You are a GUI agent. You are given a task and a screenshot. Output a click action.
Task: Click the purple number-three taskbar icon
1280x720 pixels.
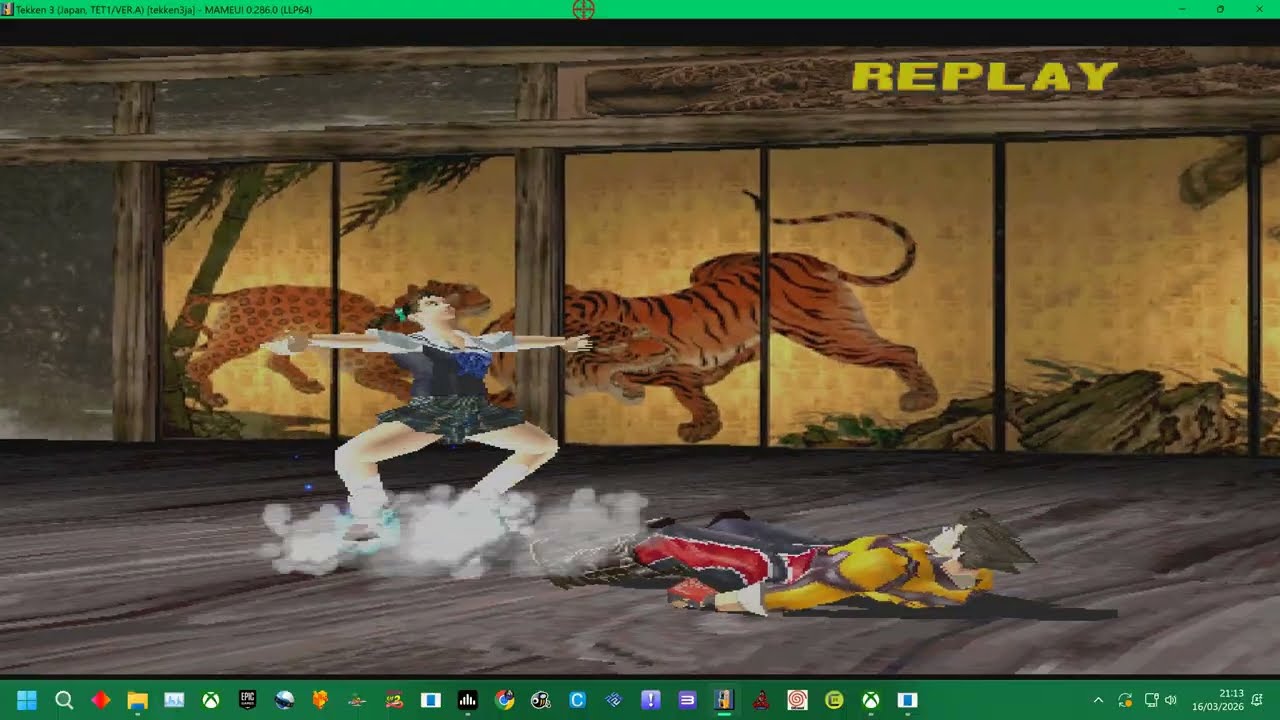point(687,700)
